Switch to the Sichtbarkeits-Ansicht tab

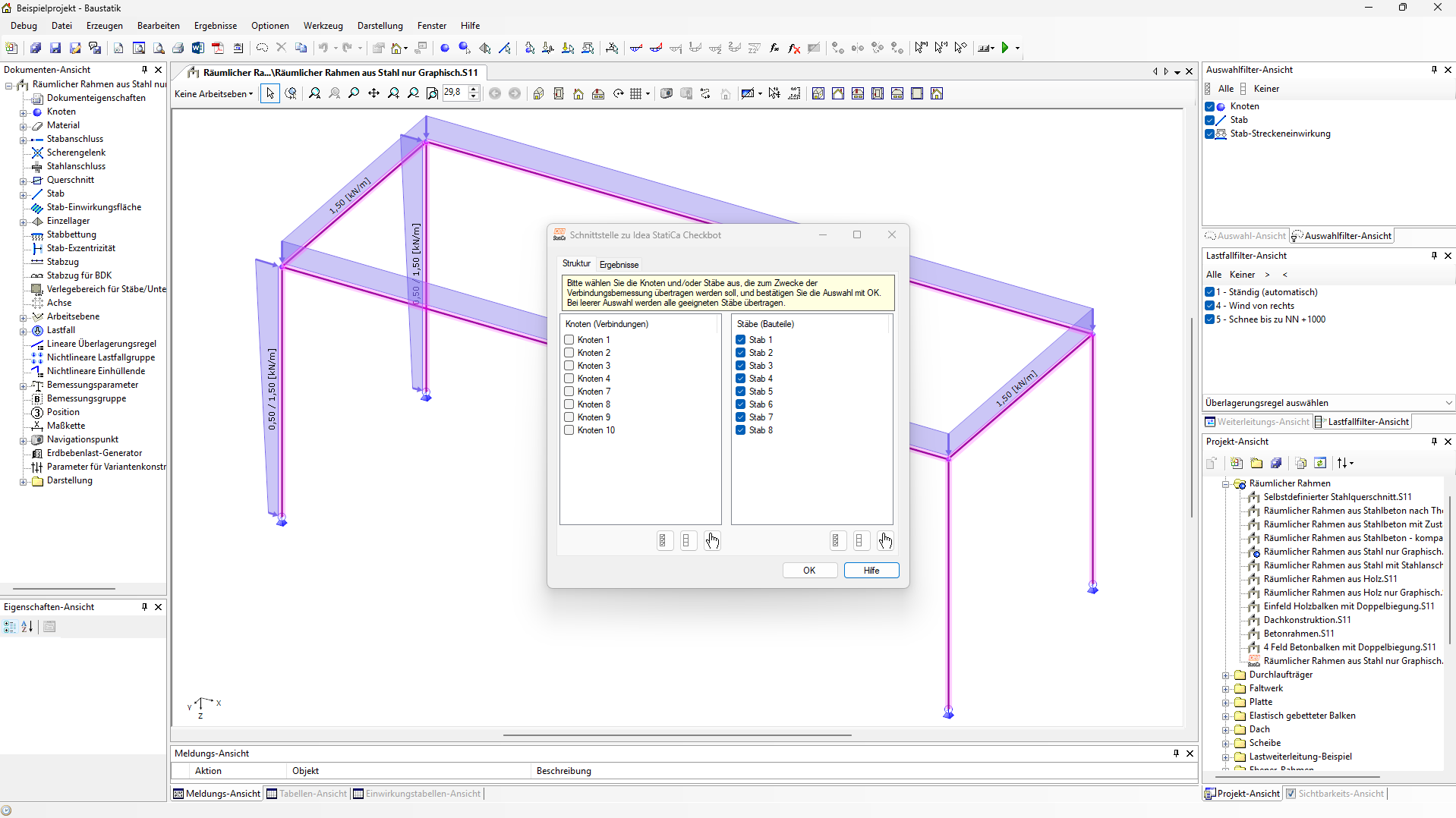[1335, 794]
